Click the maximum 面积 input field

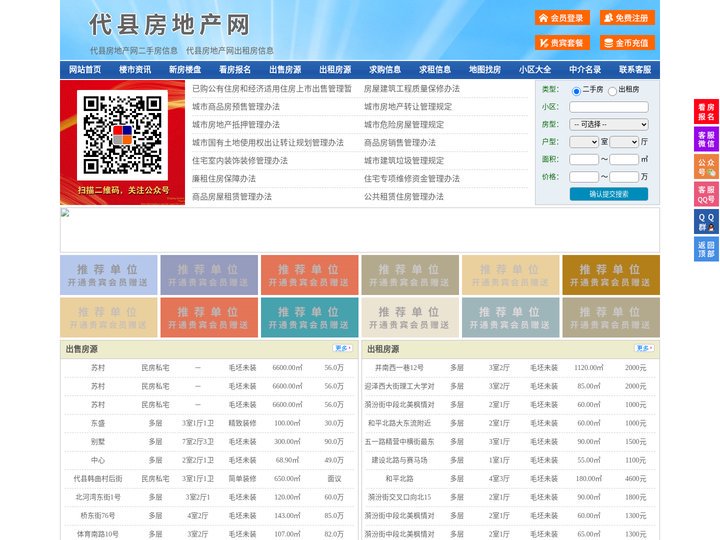point(624,159)
